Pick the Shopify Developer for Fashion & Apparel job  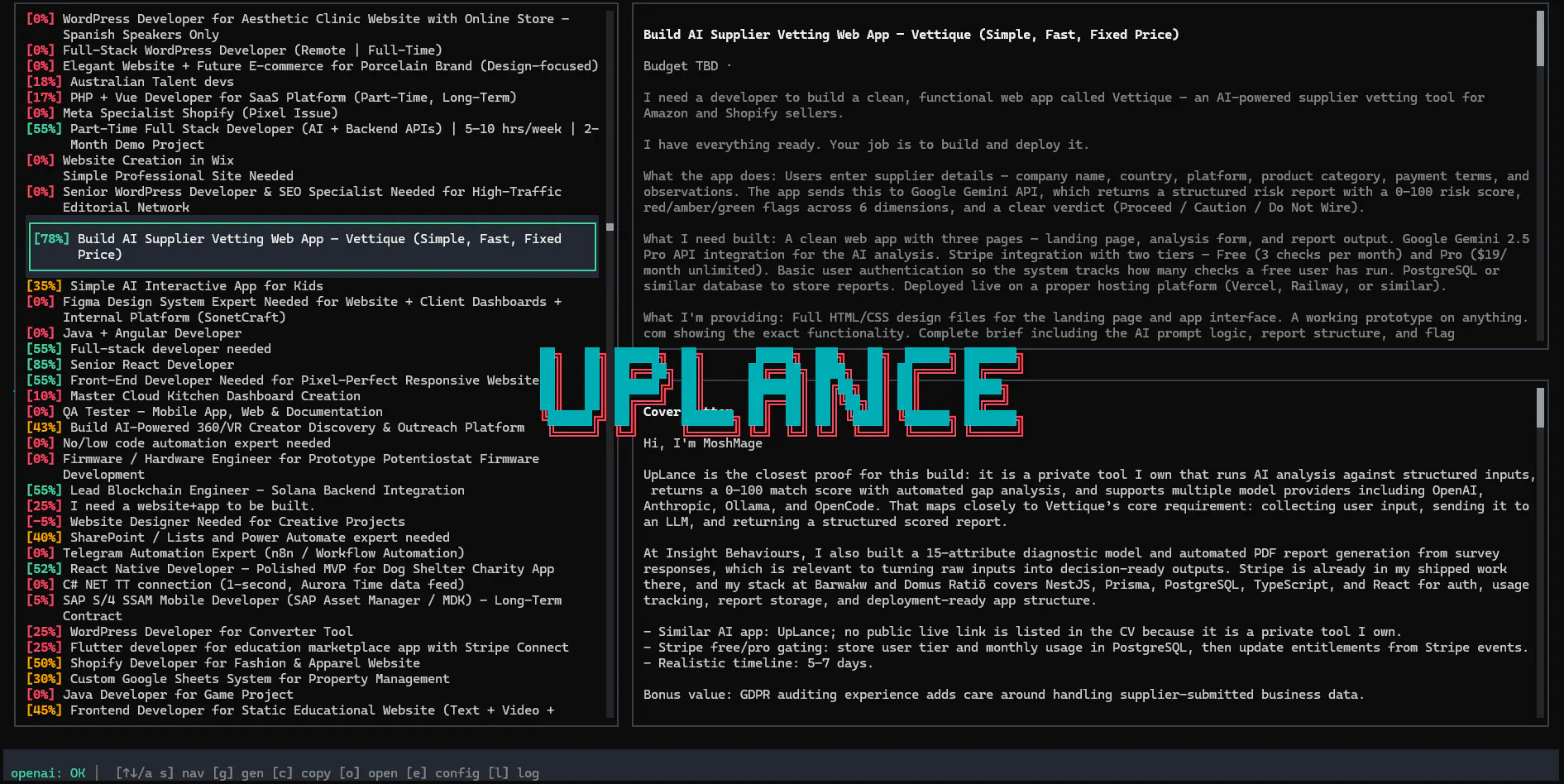pyautogui.click(x=313, y=663)
